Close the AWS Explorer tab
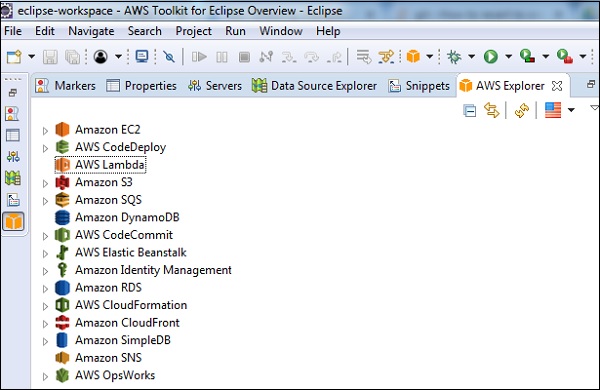The image size is (600, 390). coord(557,86)
